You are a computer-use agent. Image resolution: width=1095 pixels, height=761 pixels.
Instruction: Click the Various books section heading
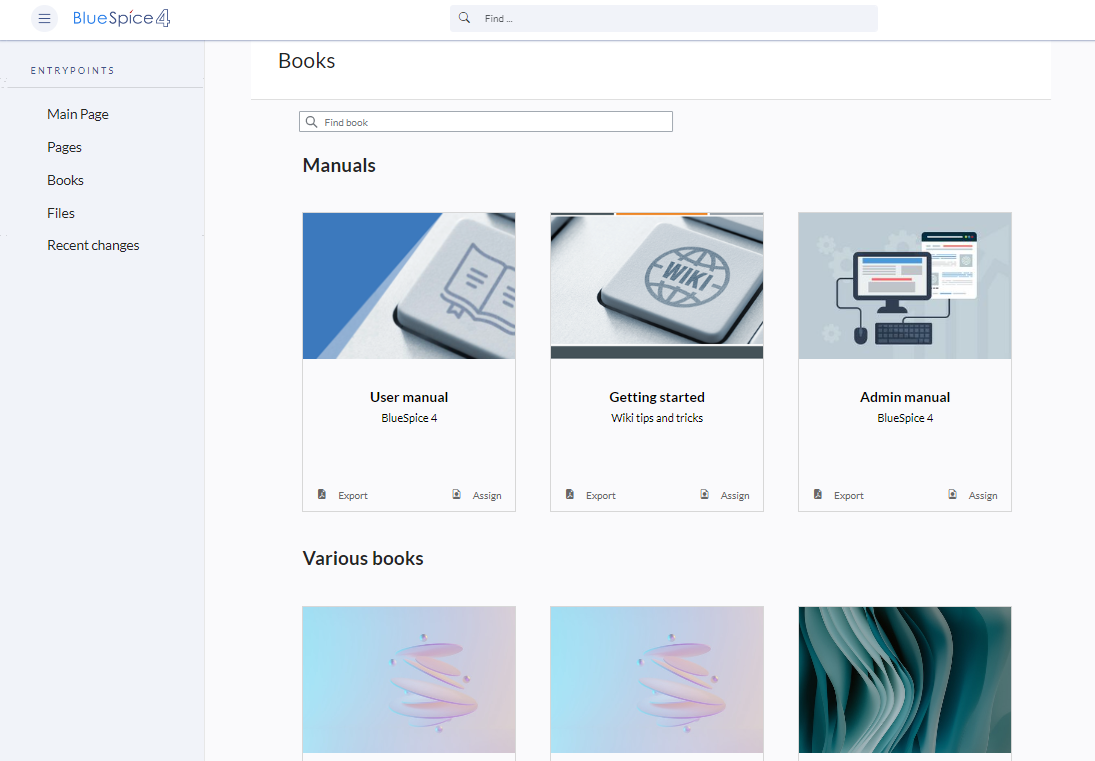(363, 559)
